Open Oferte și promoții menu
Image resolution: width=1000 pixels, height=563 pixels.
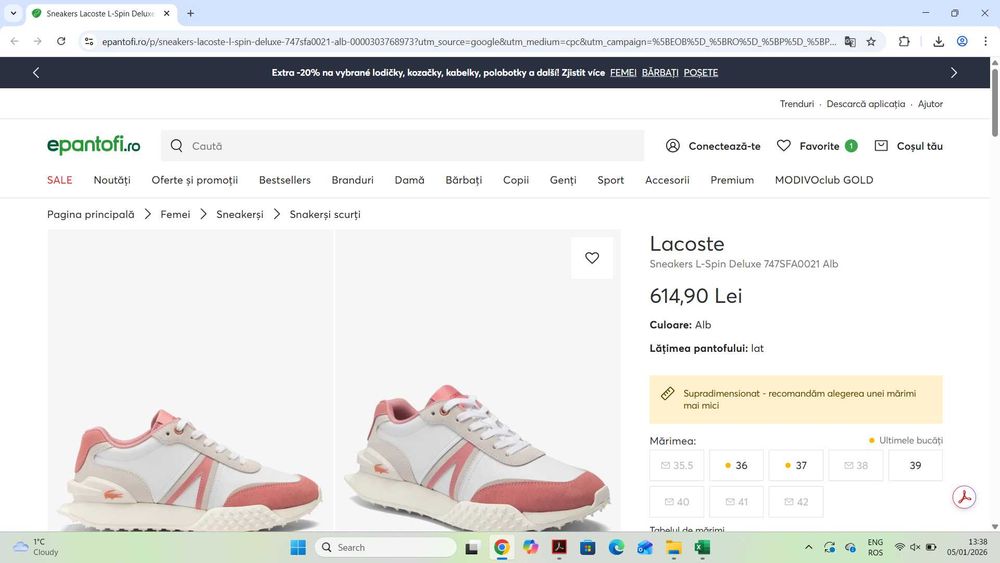click(x=195, y=180)
